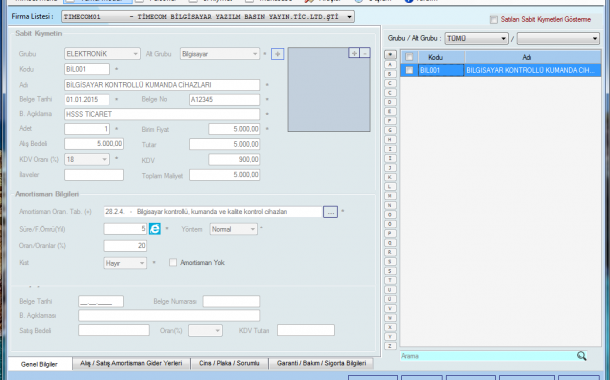Filter the list by letter A
The width and height of the screenshot is (610, 380).
point(390,65)
